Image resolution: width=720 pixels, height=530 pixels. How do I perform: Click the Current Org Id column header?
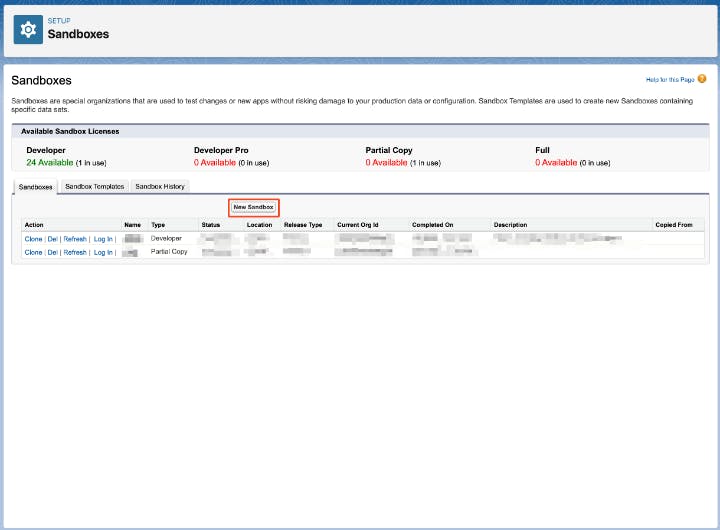point(358,225)
